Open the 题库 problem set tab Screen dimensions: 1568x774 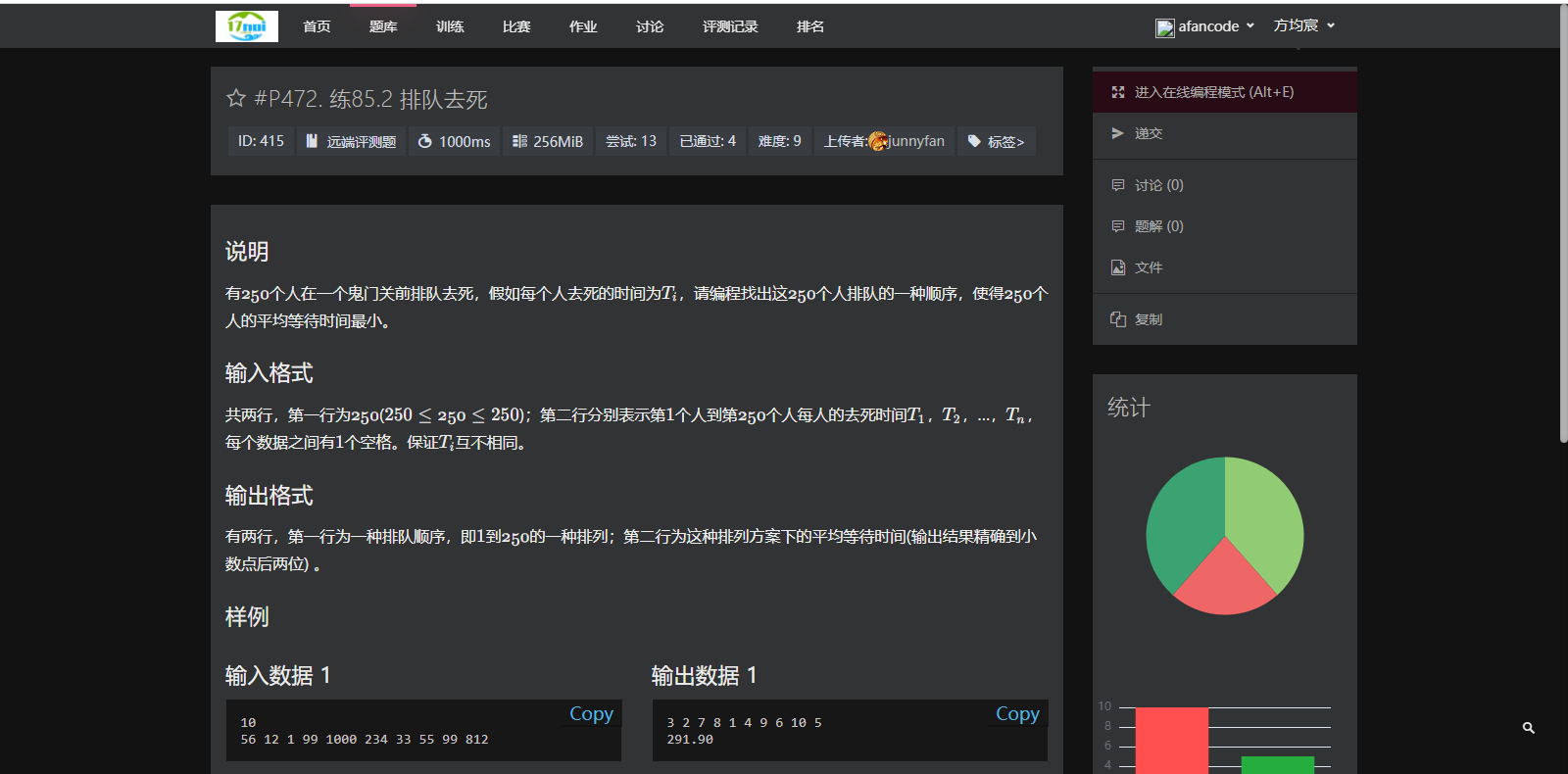click(x=383, y=26)
